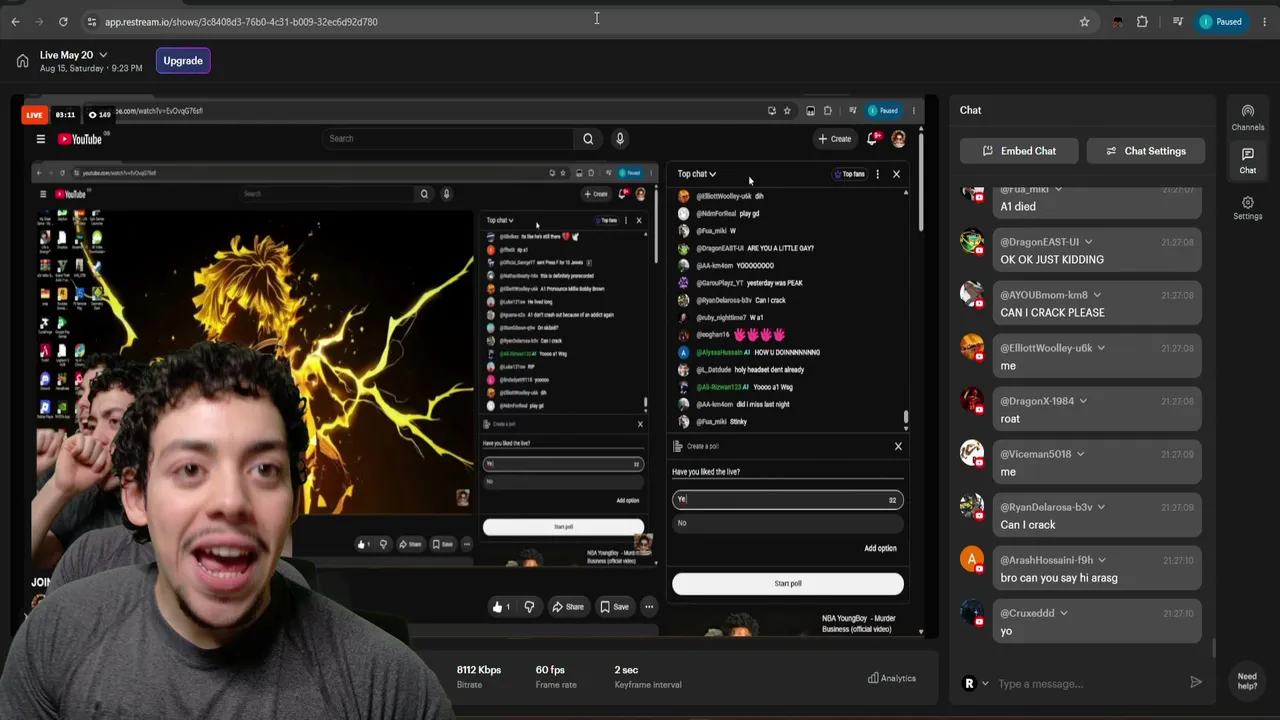Open the Paused Chrome profile button

1221,21
